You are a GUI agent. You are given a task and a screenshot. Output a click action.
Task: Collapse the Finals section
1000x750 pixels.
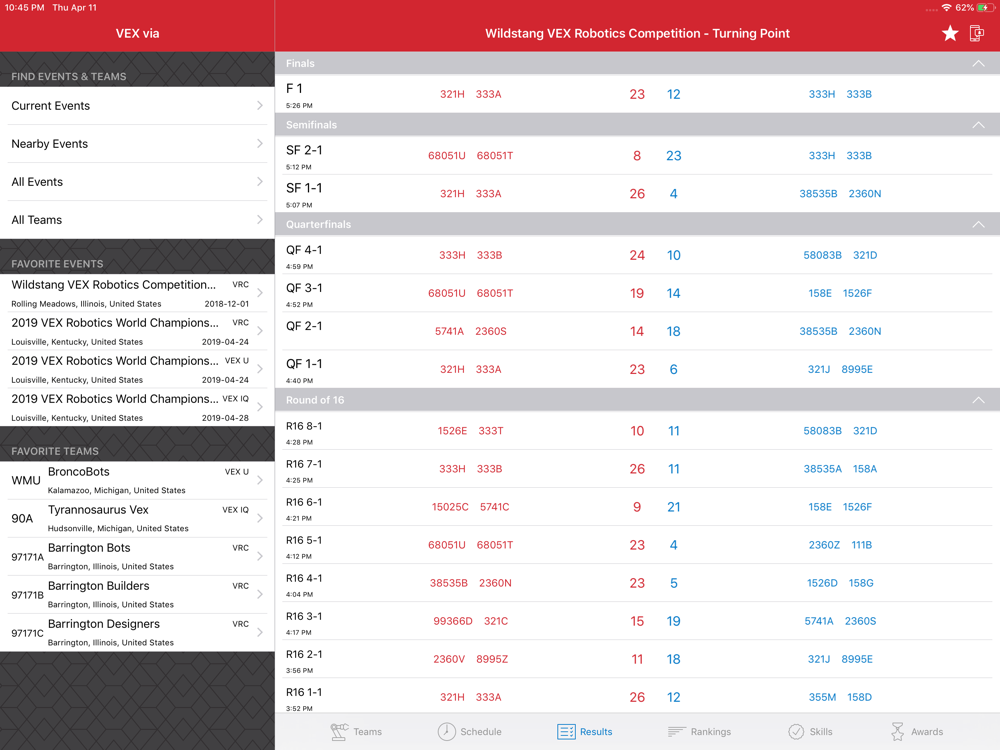pyautogui.click(x=978, y=63)
